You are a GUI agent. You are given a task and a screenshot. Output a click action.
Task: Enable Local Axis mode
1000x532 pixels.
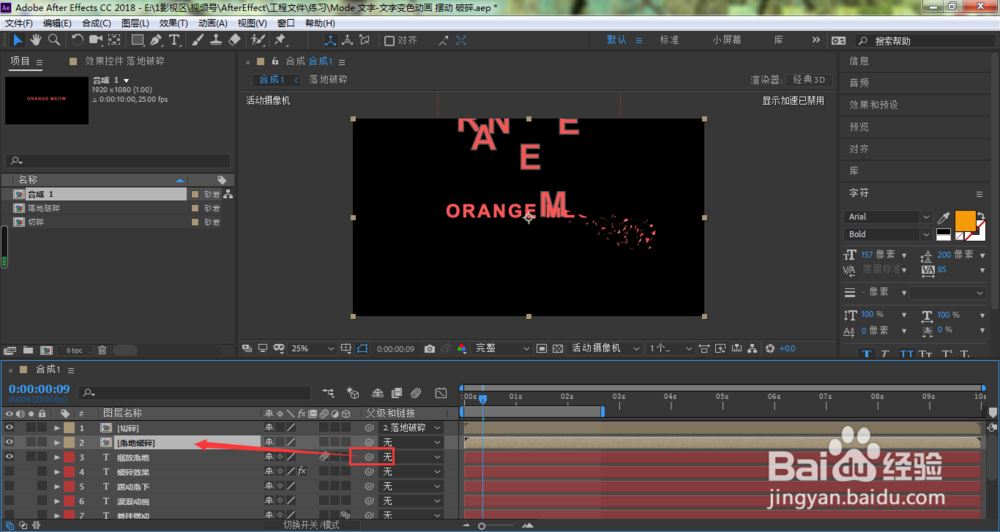point(330,40)
